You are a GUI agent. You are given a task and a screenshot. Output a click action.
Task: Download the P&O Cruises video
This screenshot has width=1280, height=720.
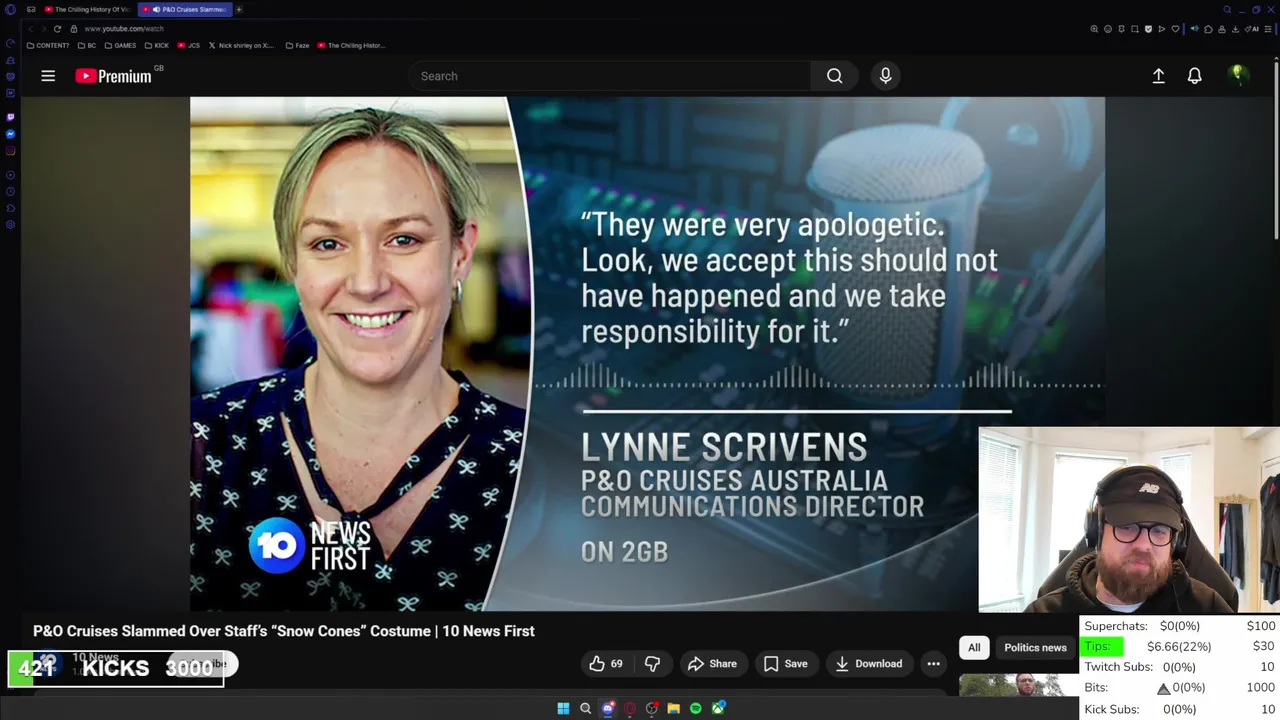(868, 664)
